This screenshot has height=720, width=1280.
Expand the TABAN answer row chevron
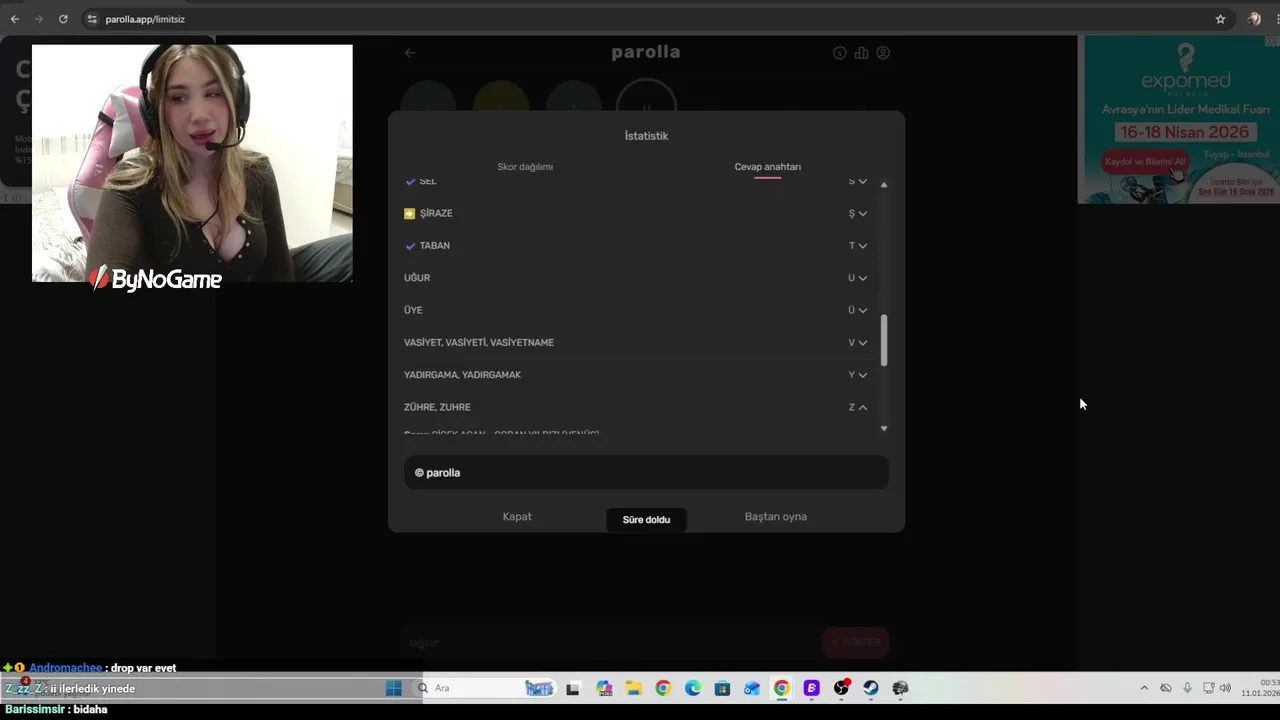[862, 246]
